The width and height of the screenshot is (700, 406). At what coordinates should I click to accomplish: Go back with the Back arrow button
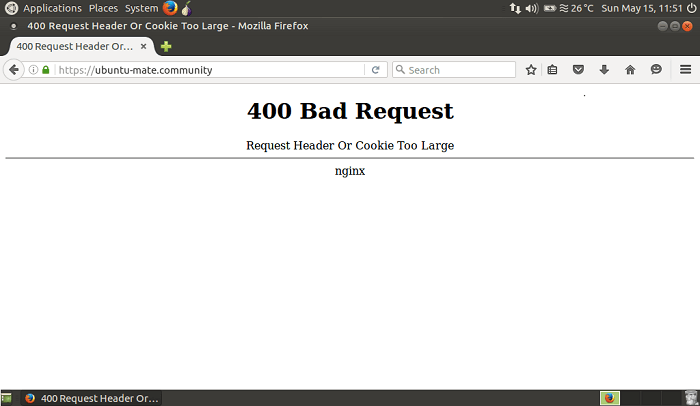(13, 70)
